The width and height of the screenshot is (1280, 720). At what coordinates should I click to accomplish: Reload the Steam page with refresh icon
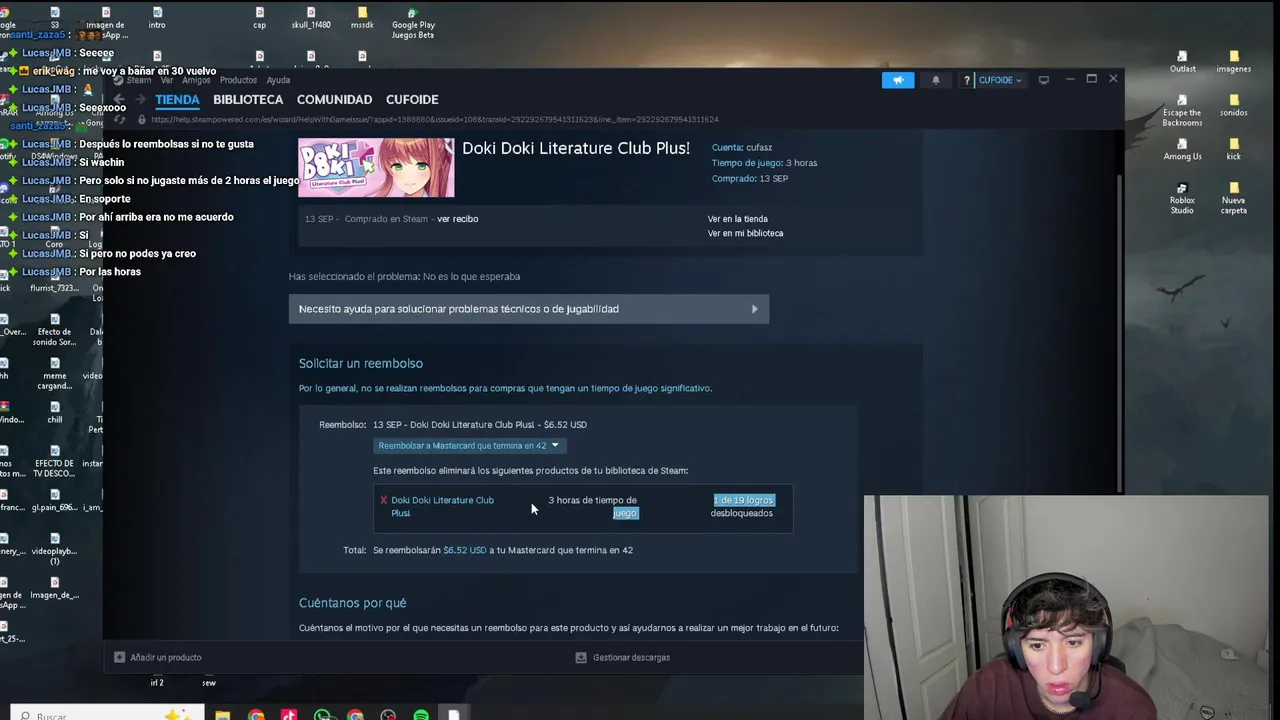point(120,120)
